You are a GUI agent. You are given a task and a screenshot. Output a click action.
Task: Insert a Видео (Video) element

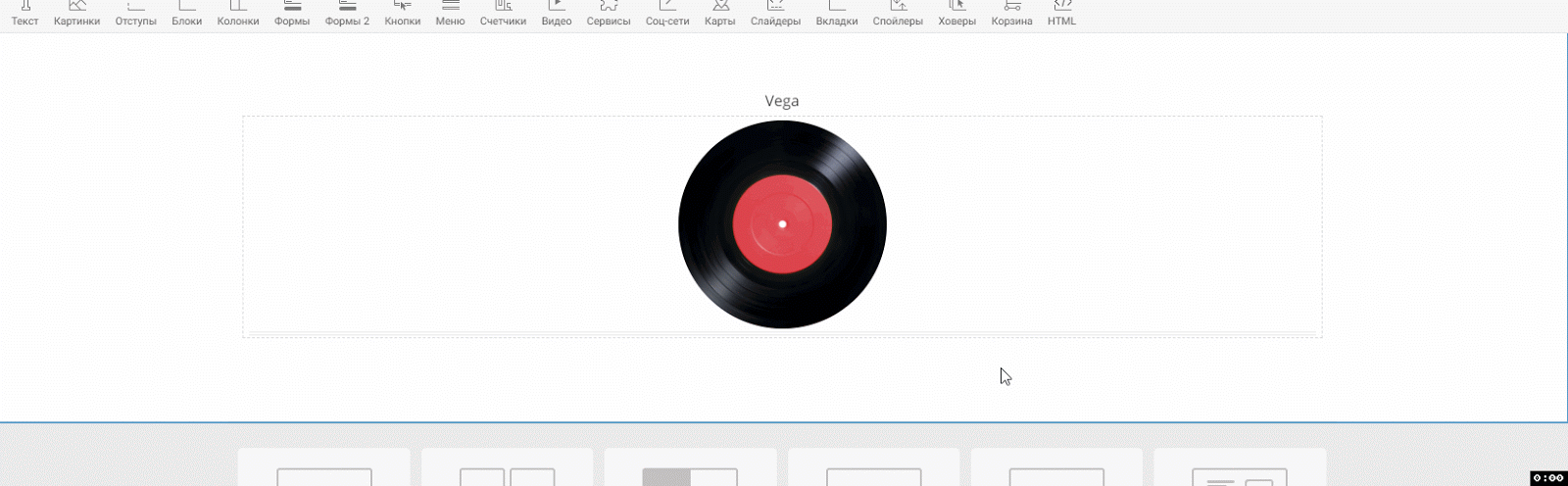pyautogui.click(x=556, y=14)
